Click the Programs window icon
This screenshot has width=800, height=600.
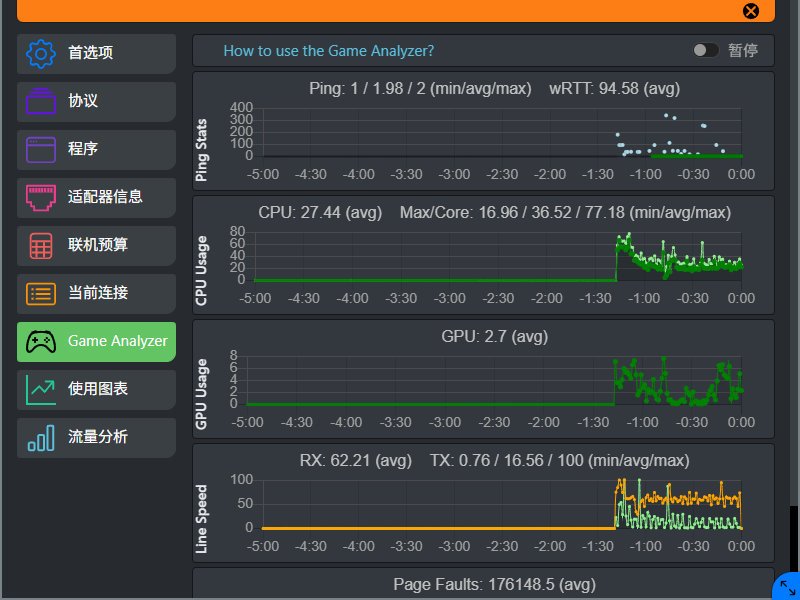(x=41, y=149)
